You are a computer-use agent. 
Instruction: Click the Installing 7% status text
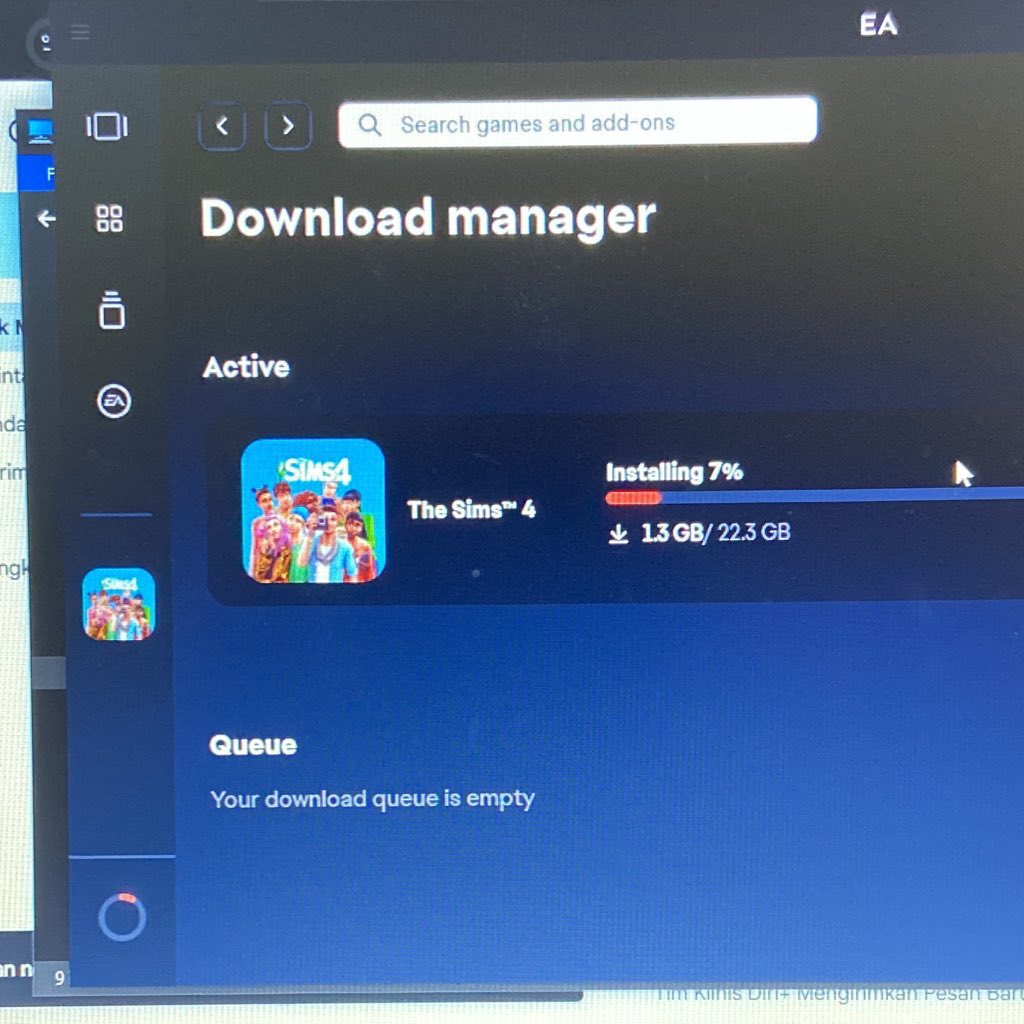[x=674, y=472]
